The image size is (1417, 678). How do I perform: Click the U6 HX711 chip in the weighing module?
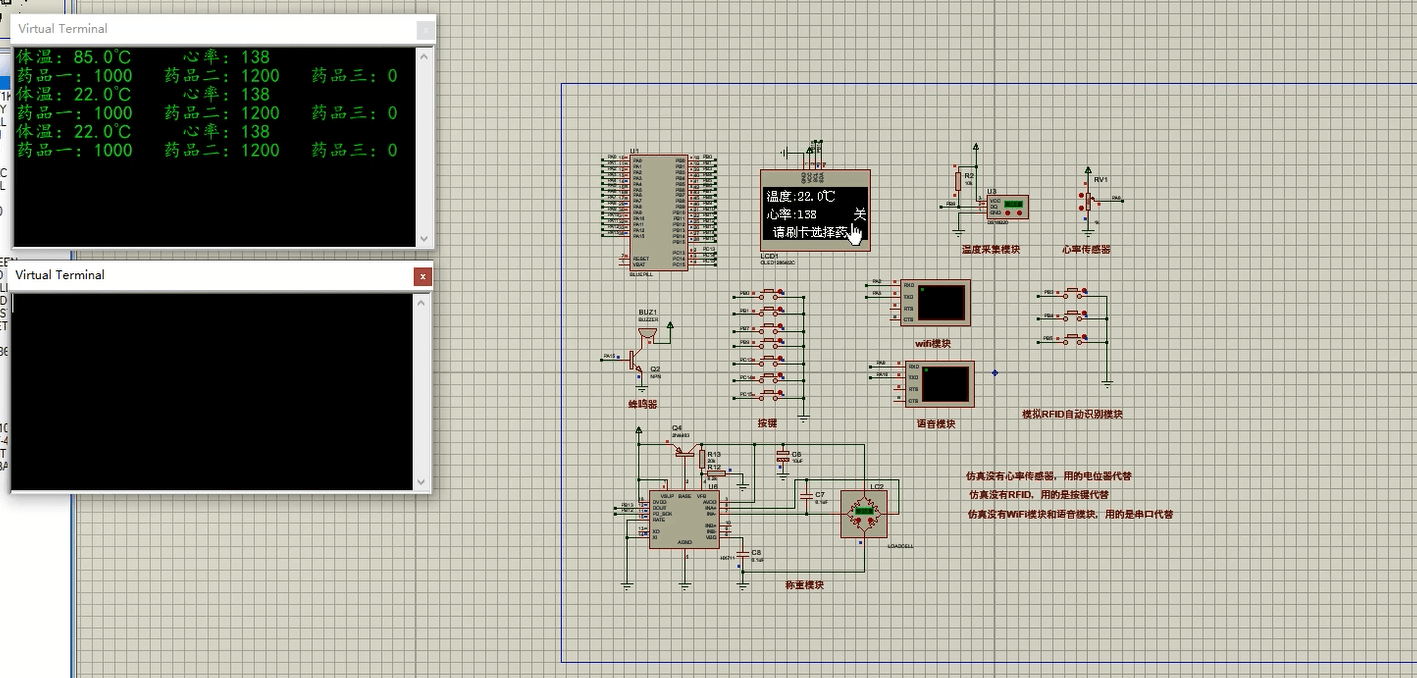point(683,518)
